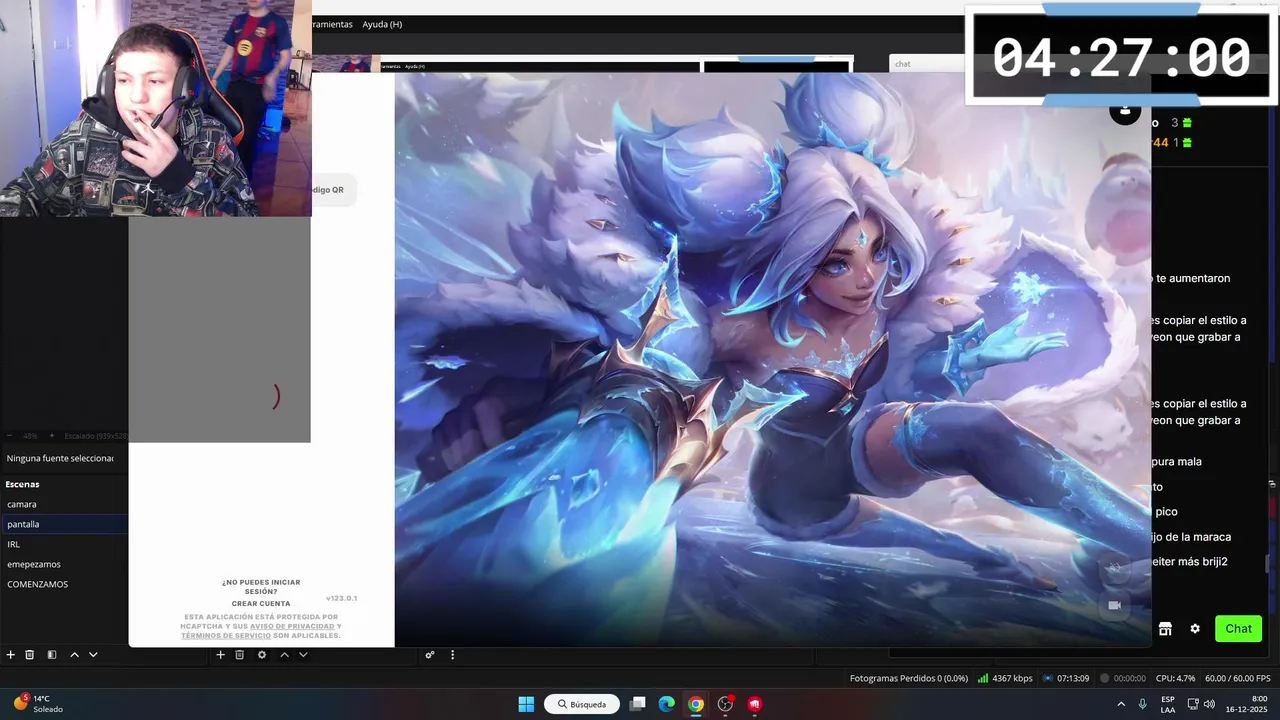The image size is (1280, 720).
Task: Click the 04:27:00 countdown timer
Action: coord(1122,58)
